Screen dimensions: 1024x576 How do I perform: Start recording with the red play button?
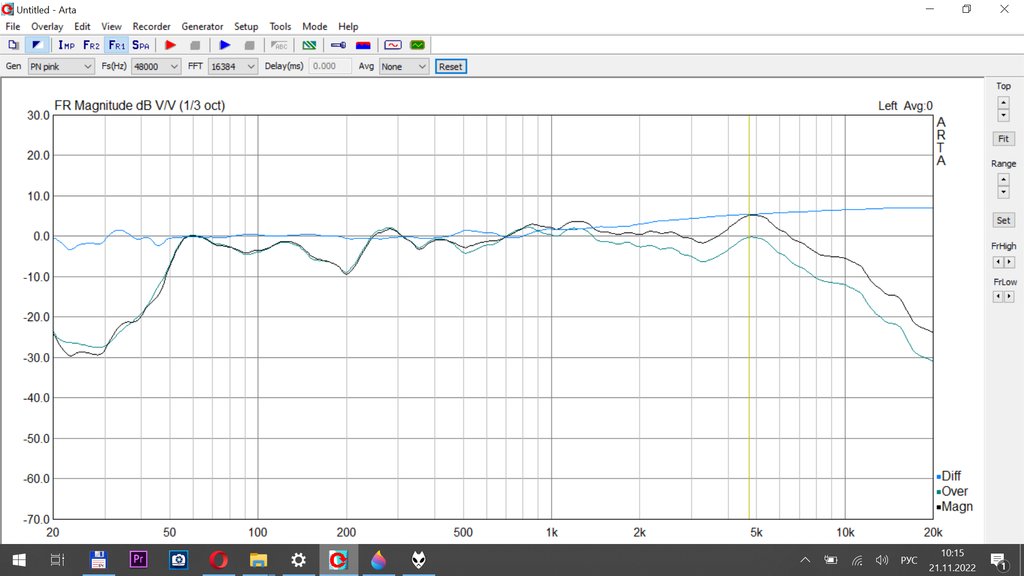(x=171, y=45)
